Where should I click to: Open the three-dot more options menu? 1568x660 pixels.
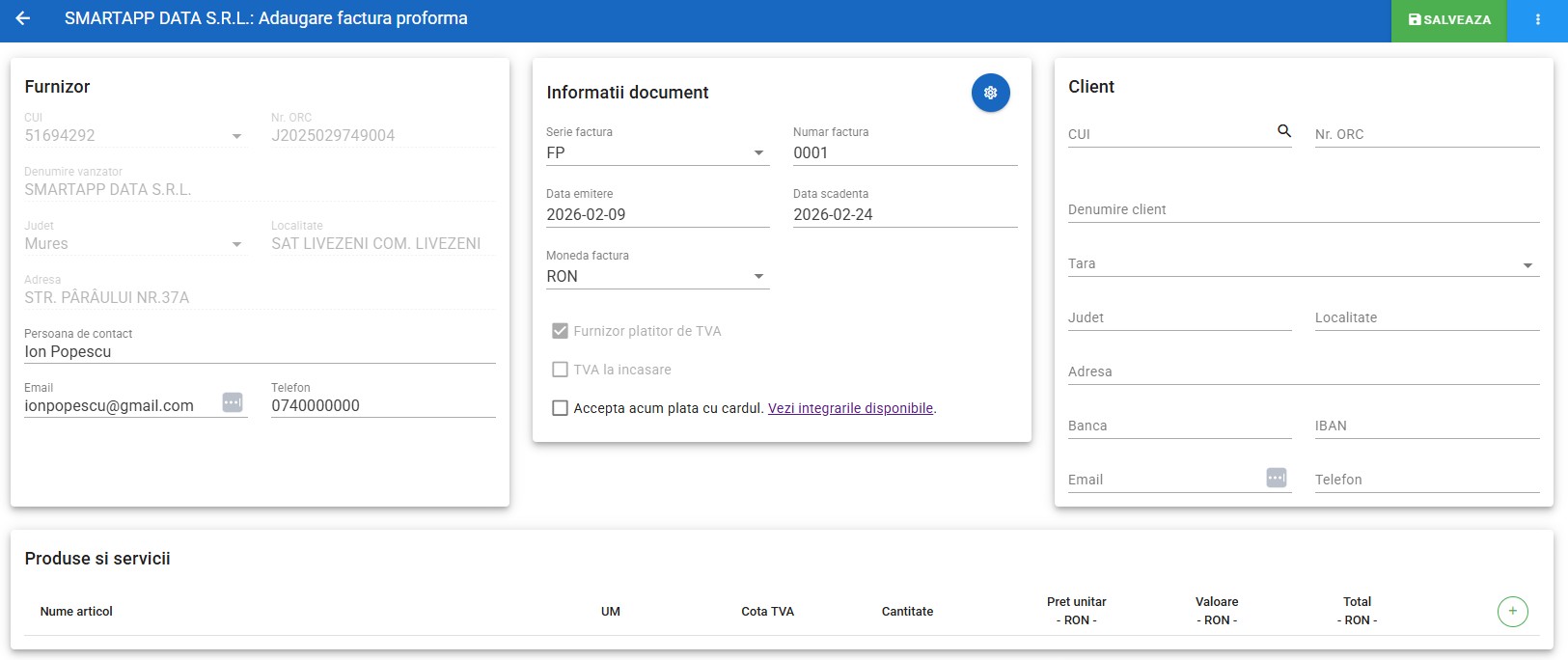click(x=1537, y=19)
